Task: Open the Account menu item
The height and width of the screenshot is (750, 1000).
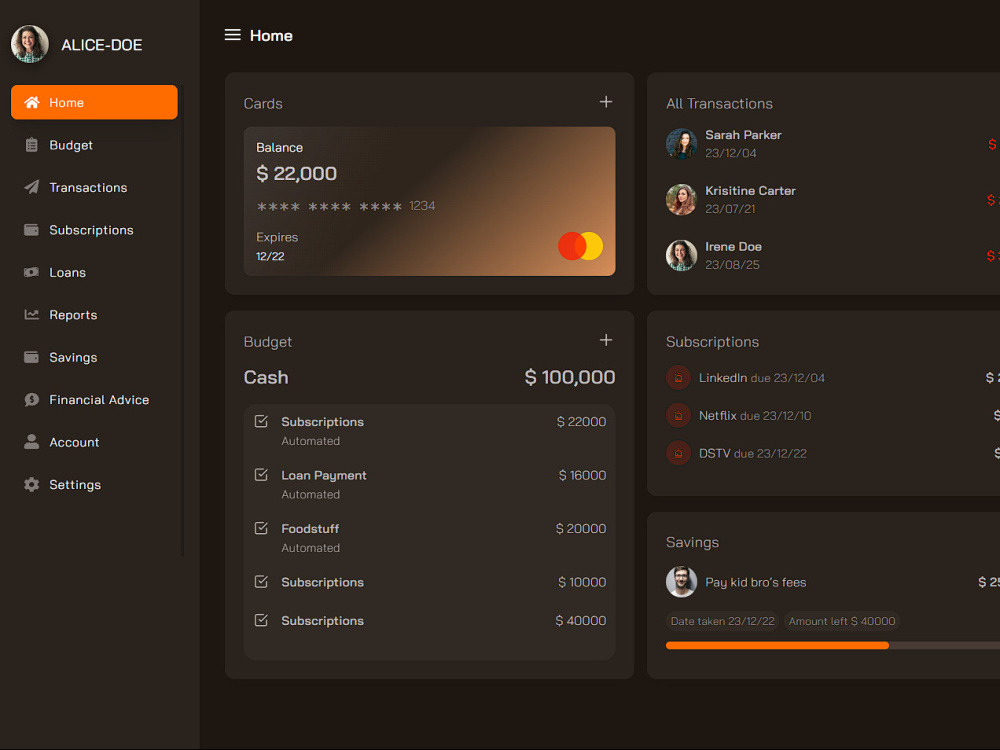Action: click(x=94, y=443)
